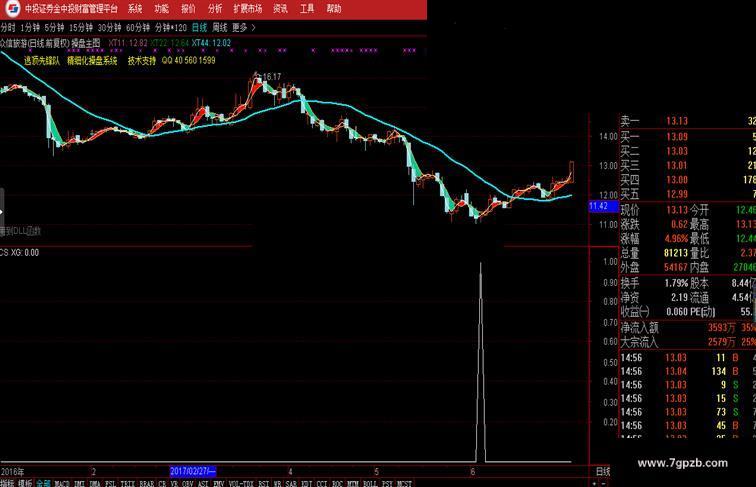Apply the TRIX indicator

pos(128,483)
